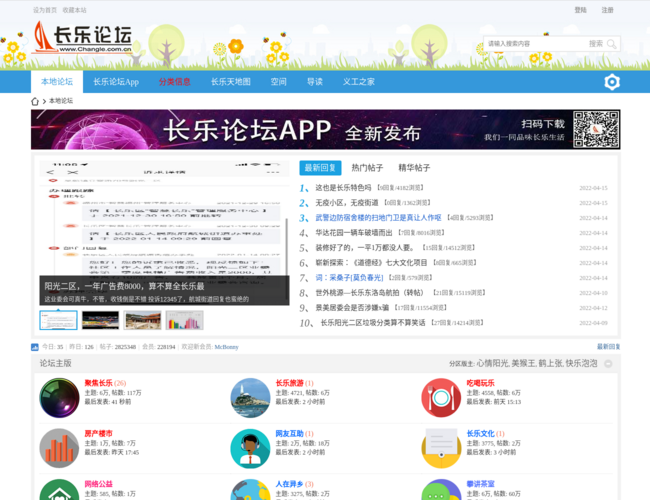Open 攀讲茶室 forum title link
Screen dimensions: 650x500
(480, 484)
